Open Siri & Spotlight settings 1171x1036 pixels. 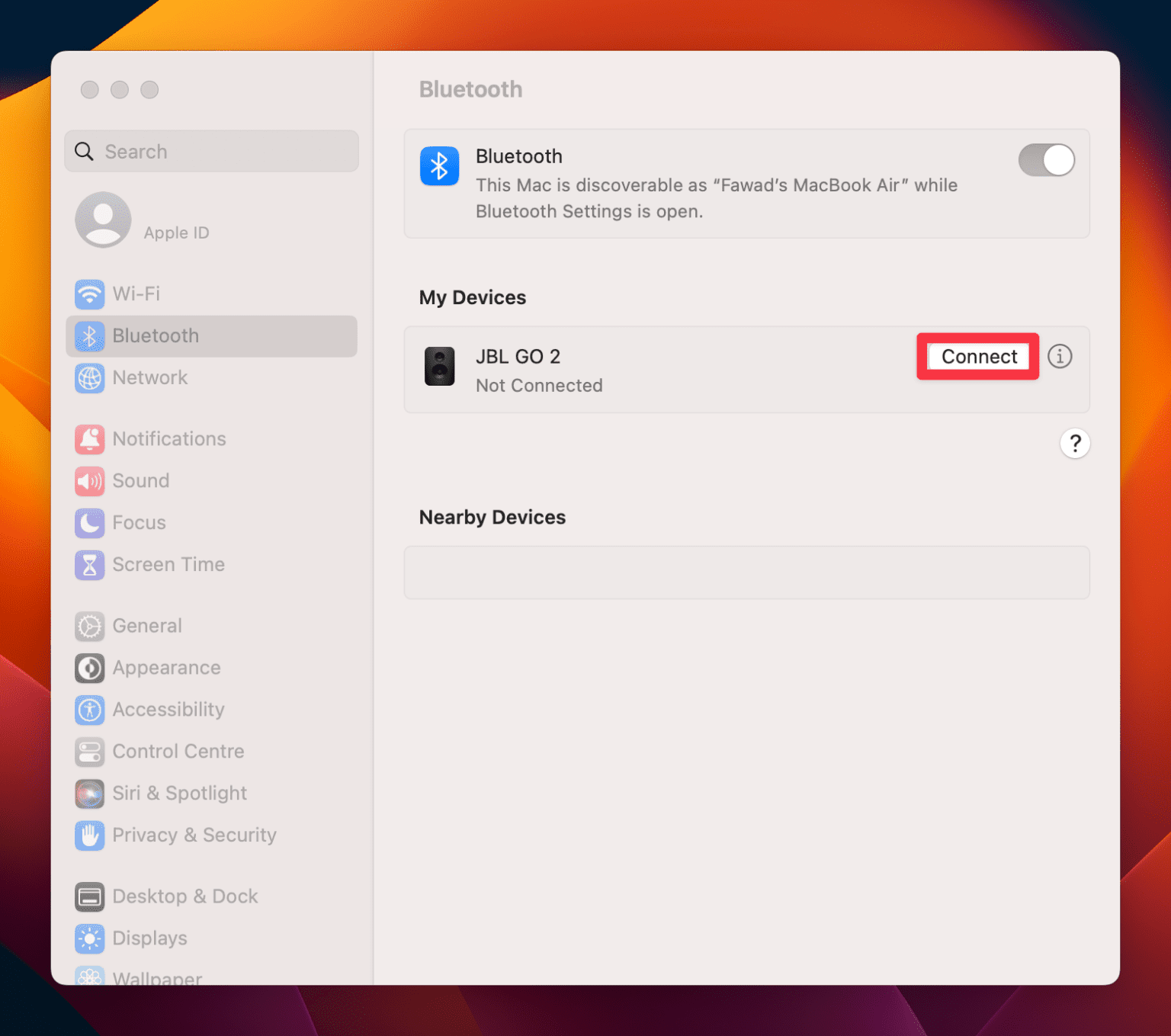180,793
